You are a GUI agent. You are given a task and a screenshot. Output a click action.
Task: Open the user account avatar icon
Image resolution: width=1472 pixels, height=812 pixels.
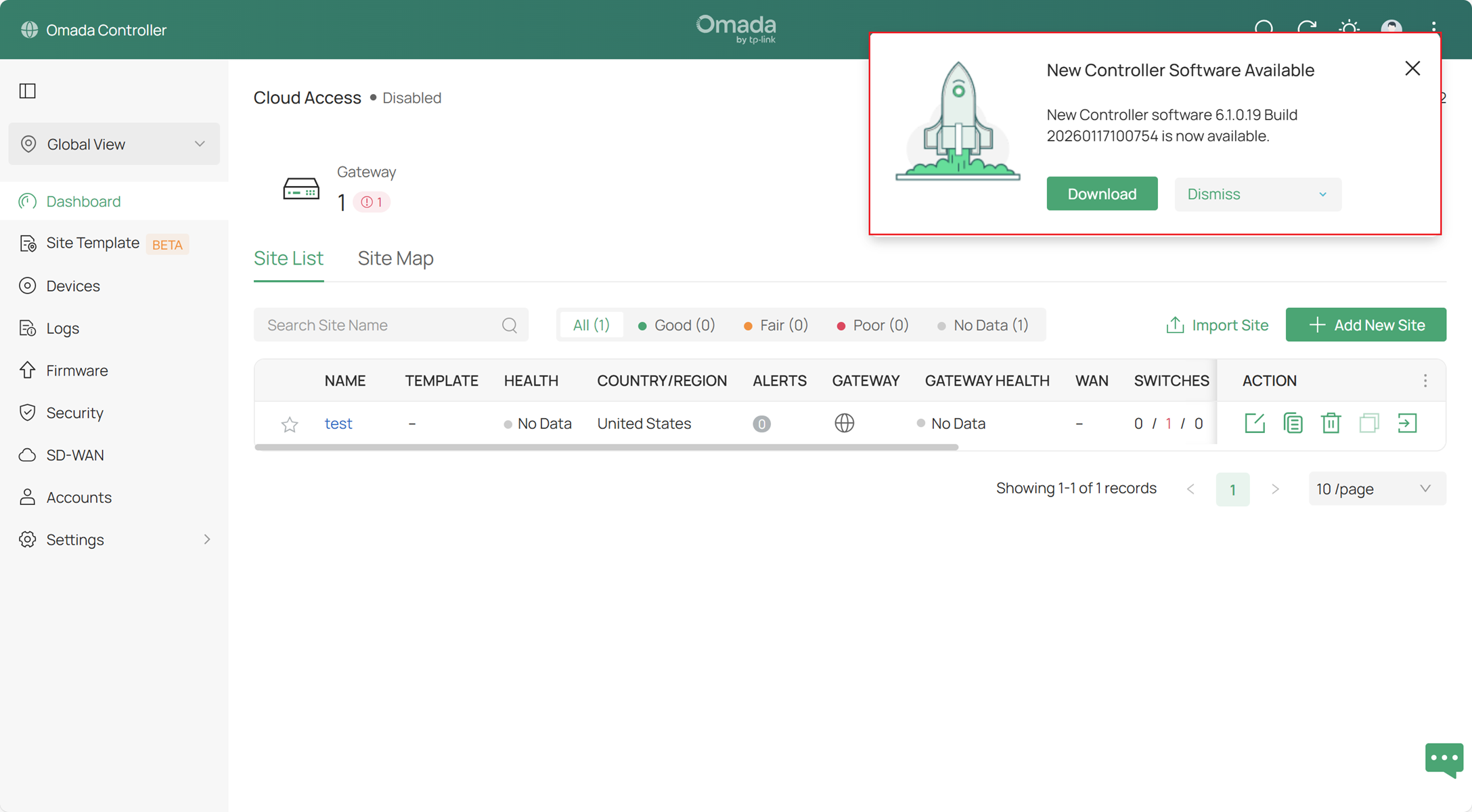[1391, 29]
